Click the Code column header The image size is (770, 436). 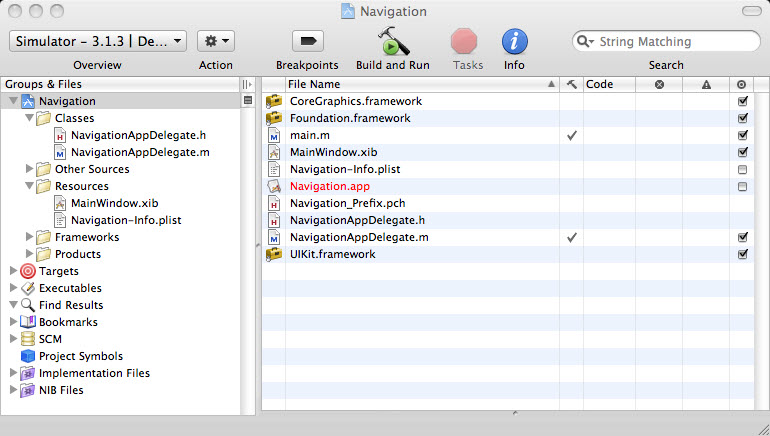(609, 84)
